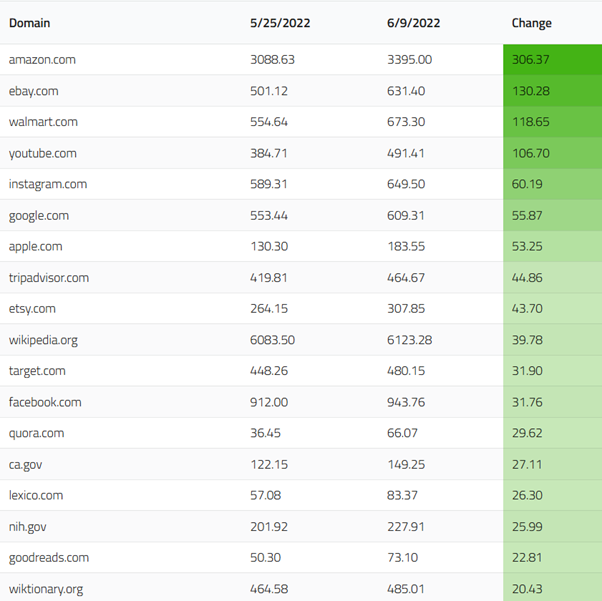Click the wikipedia.org domain cell
Image resolution: width=602 pixels, height=601 pixels.
tap(43, 340)
